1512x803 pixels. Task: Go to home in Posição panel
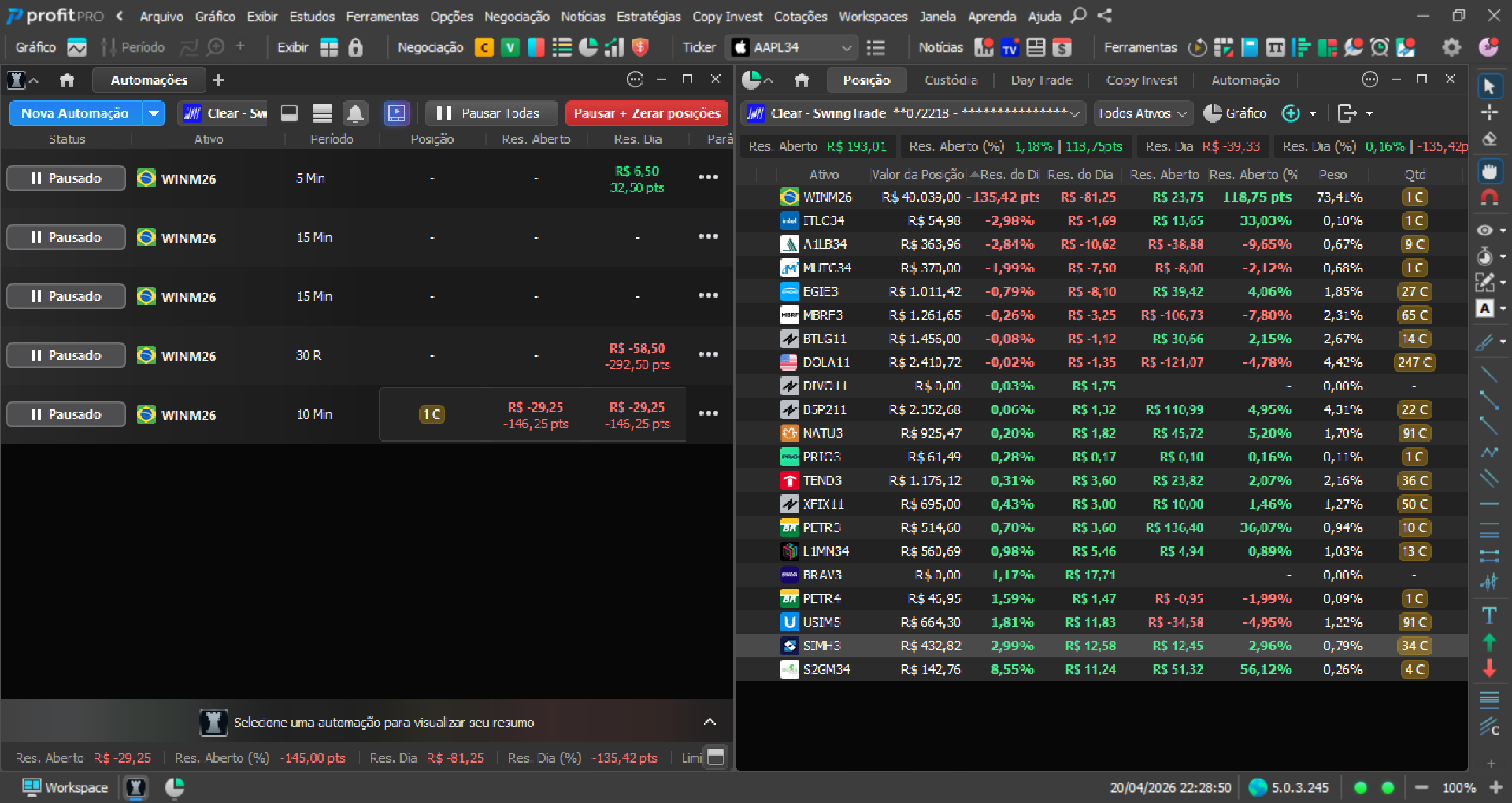click(802, 80)
